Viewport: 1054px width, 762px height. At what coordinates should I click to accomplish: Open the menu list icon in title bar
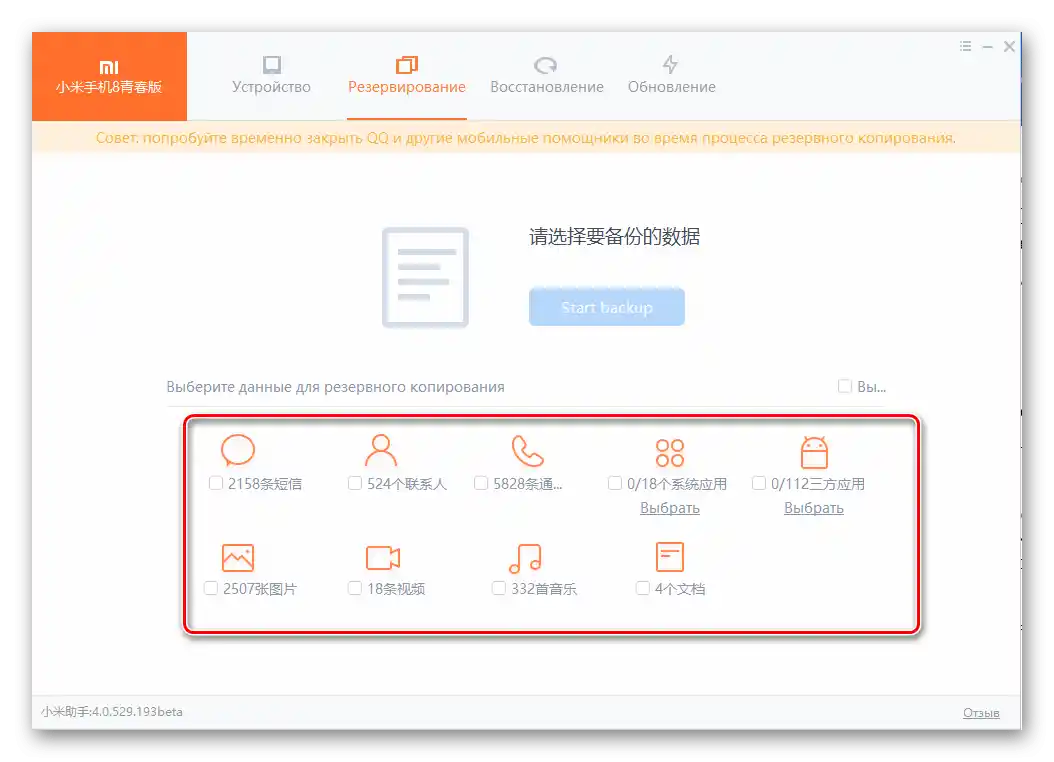tap(966, 46)
